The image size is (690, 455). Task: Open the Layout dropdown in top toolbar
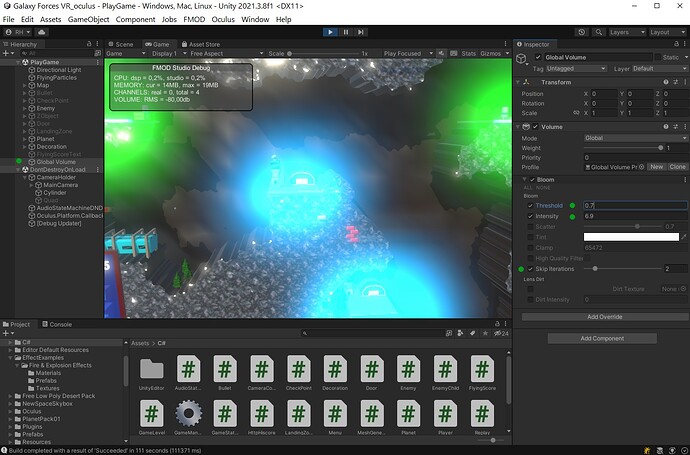click(668, 32)
